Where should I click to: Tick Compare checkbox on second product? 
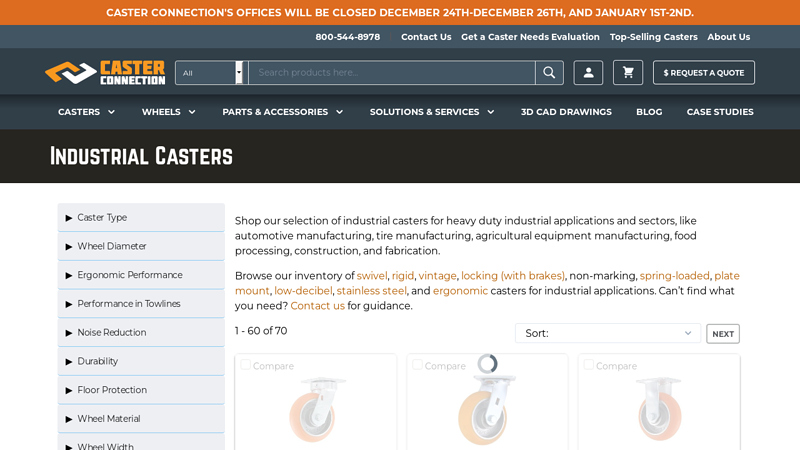coord(418,365)
